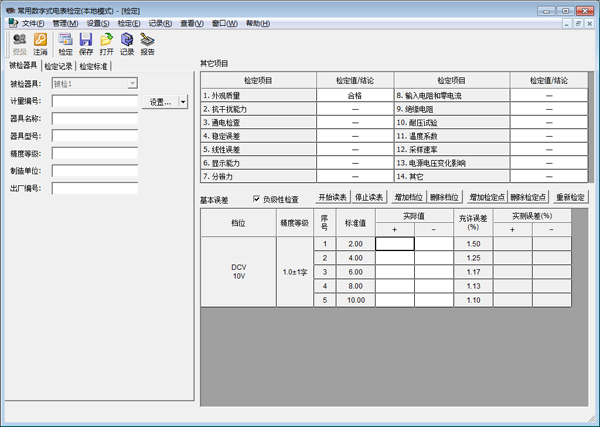Click the 制造单位 input field
The width and height of the screenshot is (600, 427).
94,170
